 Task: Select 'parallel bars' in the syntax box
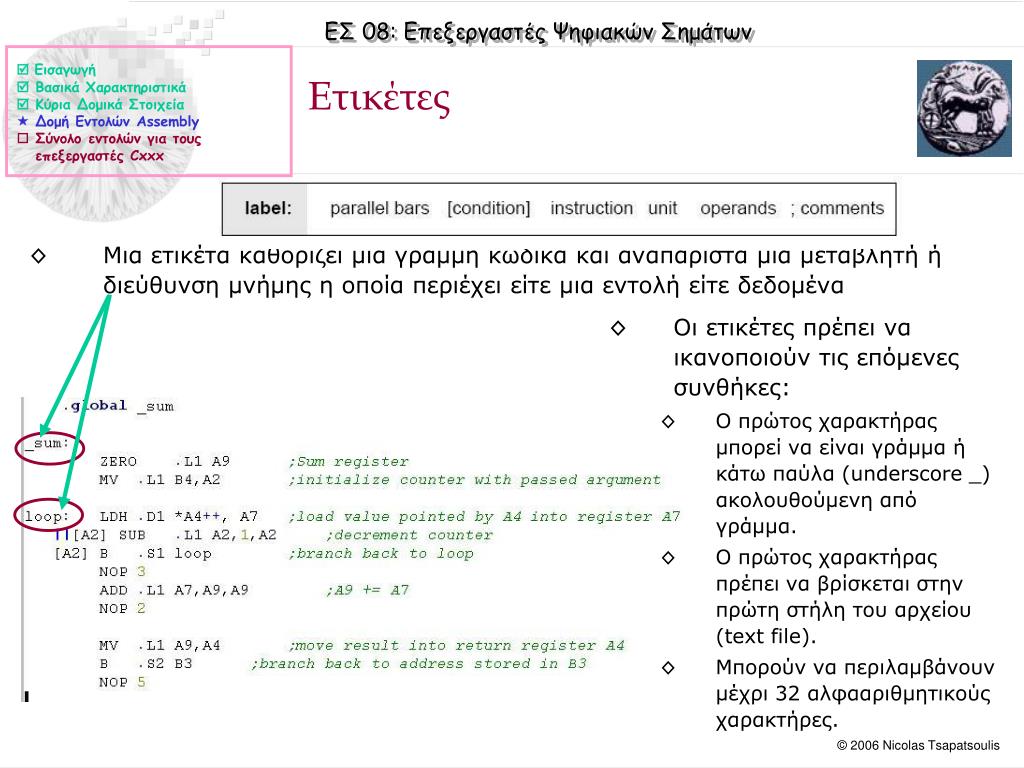[379, 208]
